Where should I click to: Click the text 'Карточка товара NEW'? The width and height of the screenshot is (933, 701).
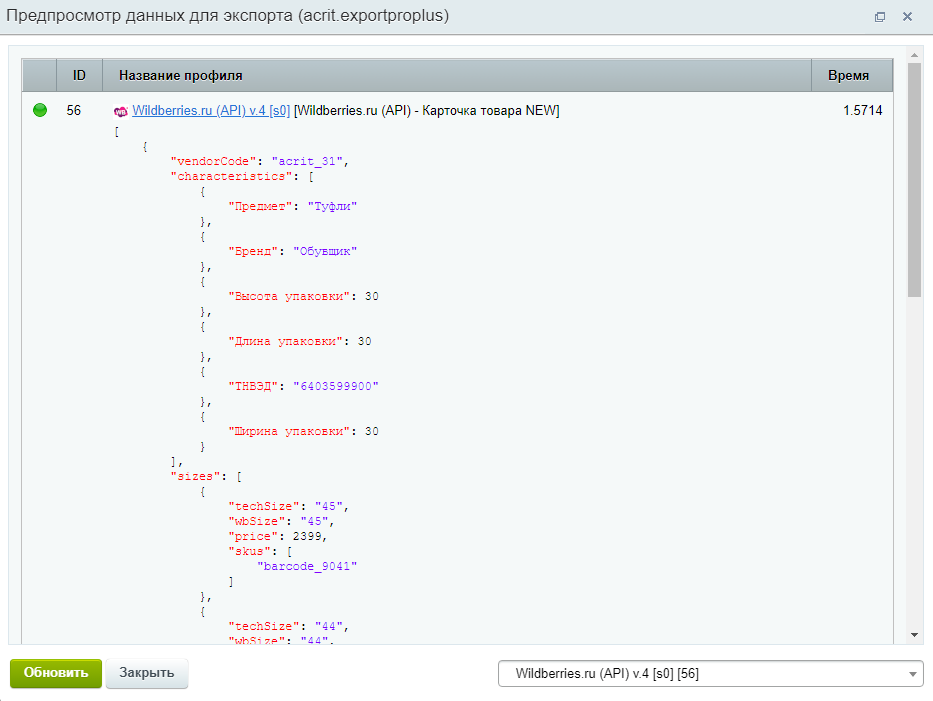pyautogui.click(x=491, y=110)
